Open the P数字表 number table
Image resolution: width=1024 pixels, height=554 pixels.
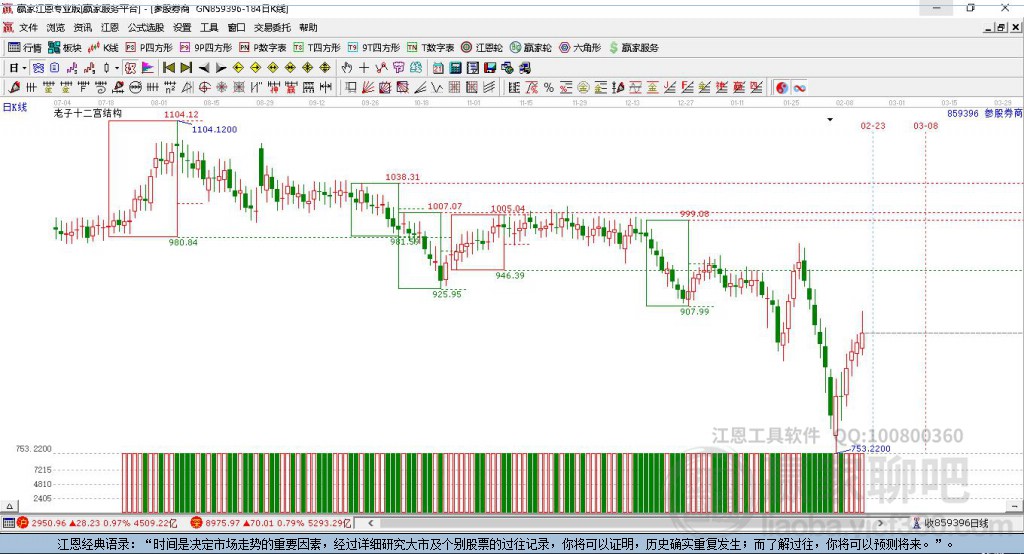click(263, 48)
